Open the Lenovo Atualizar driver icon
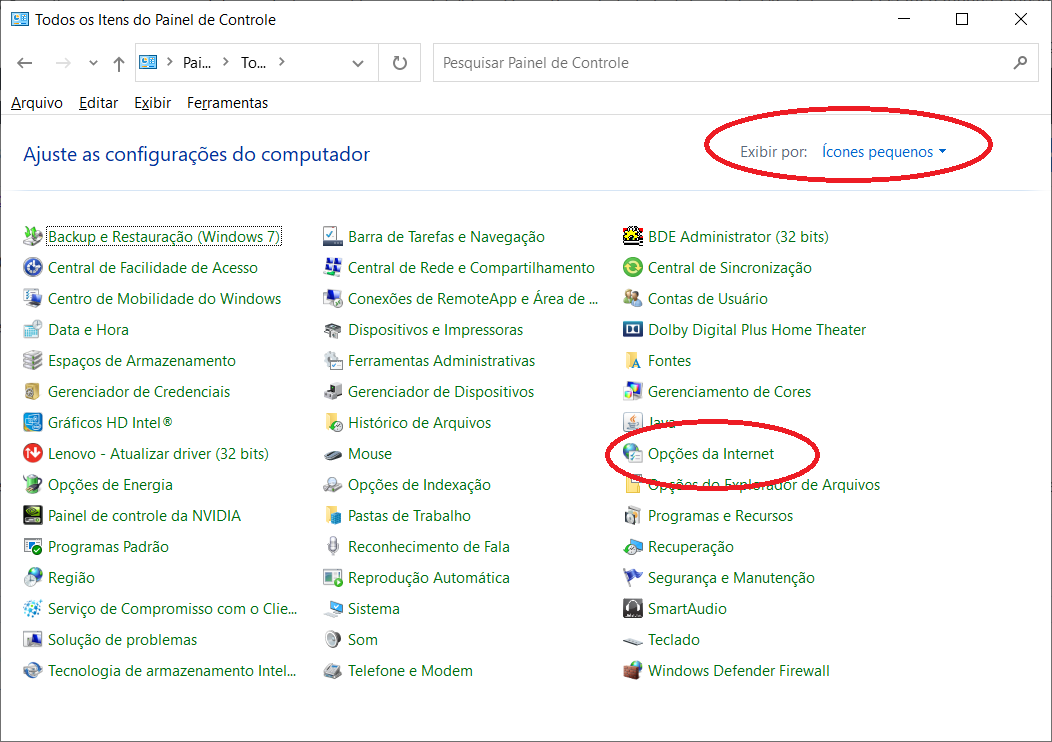The width and height of the screenshot is (1052, 742). pyautogui.click(x=32, y=454)
